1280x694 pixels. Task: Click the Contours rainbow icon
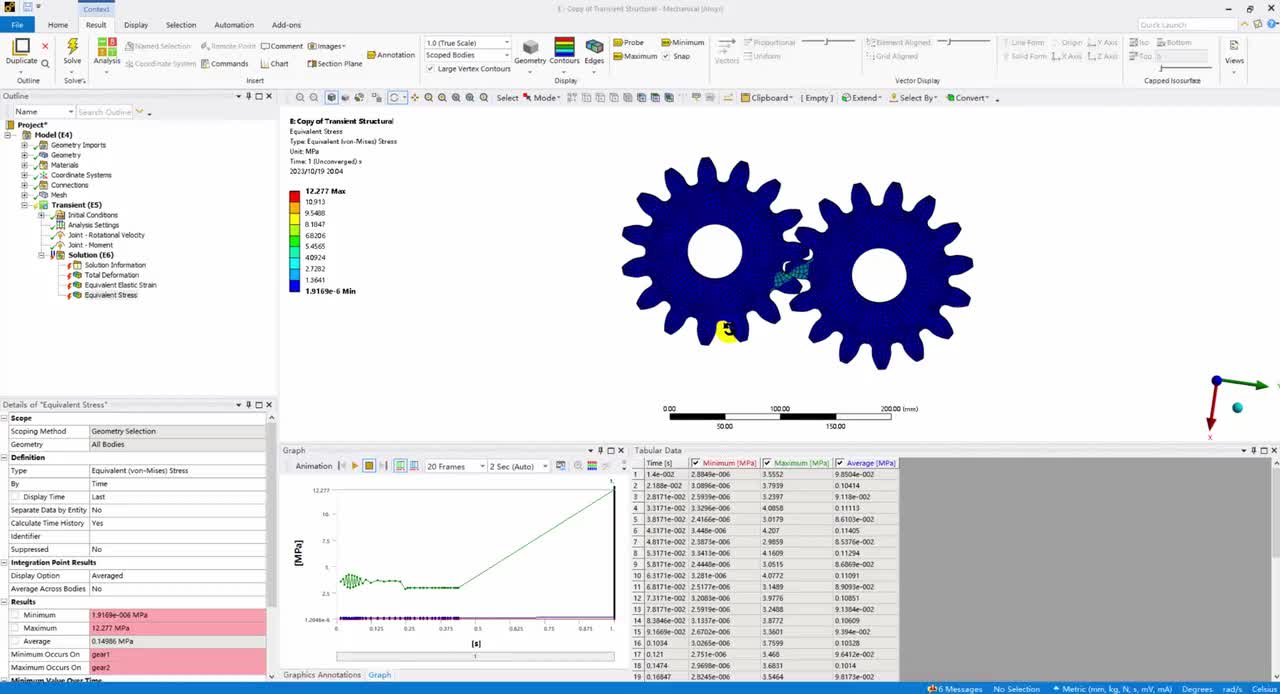564,47
